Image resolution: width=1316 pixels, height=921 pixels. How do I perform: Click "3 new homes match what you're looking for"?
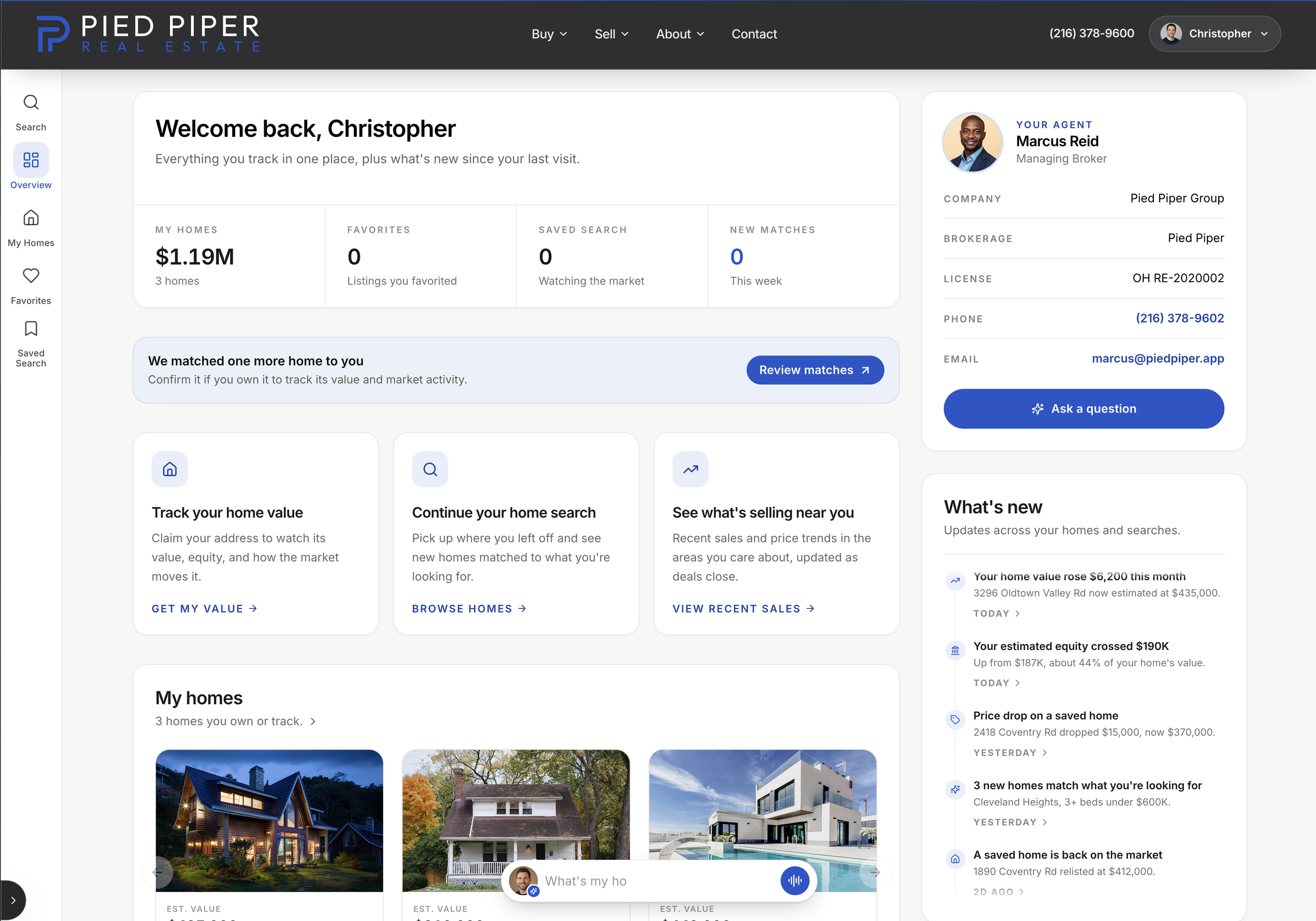click(x=1088, y=785)
